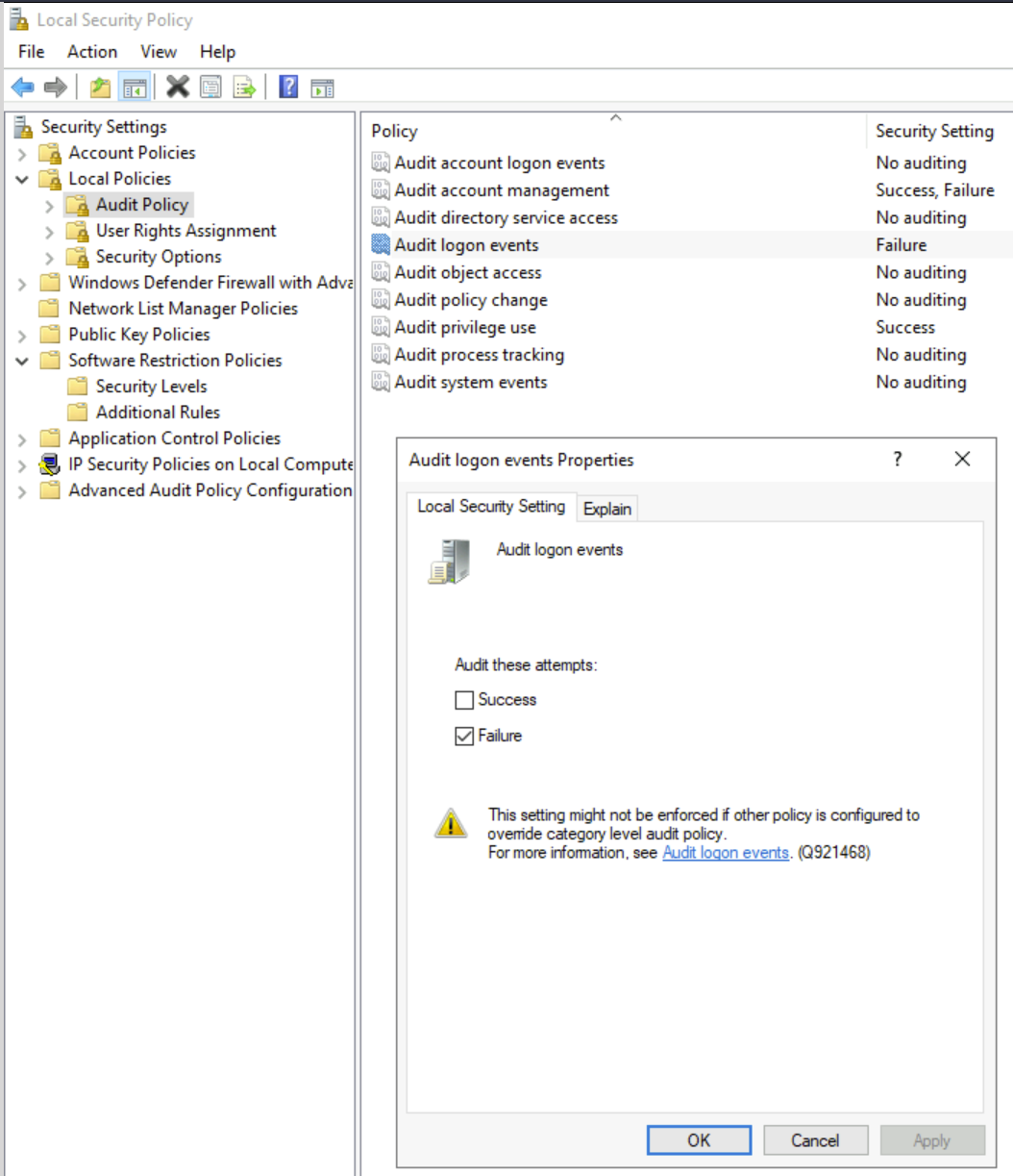Switch to the Explain tab
Screen dimensions: 1013x1176
point(607,508)
